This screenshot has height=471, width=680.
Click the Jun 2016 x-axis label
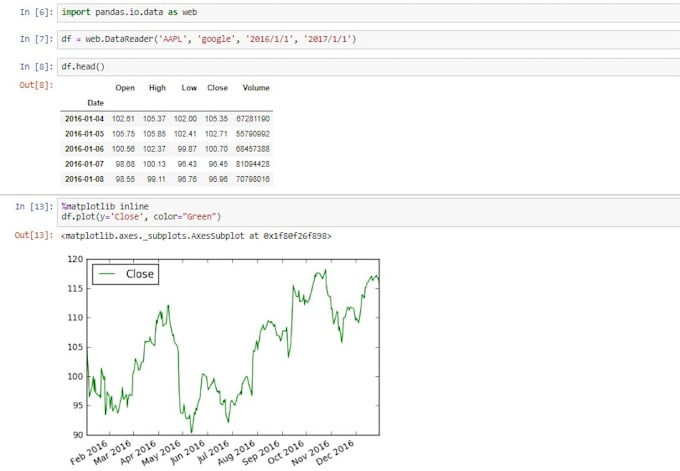(x=187, y=453)
